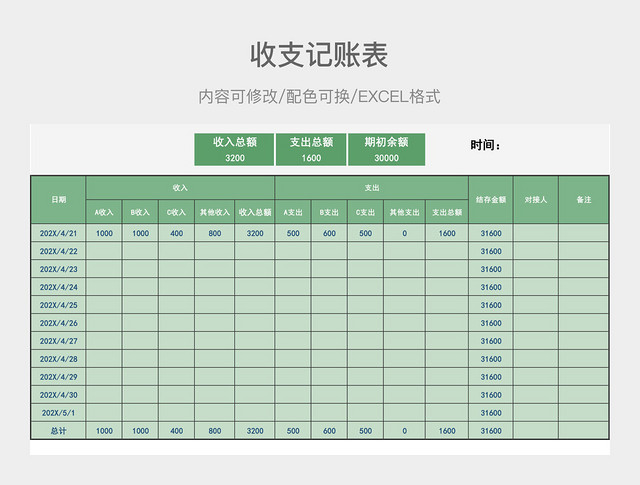Click B支出 value 600 in 202X/4/21 row
Image resolution: width=640 pixels, height=485 pixels.
[329, 233]
